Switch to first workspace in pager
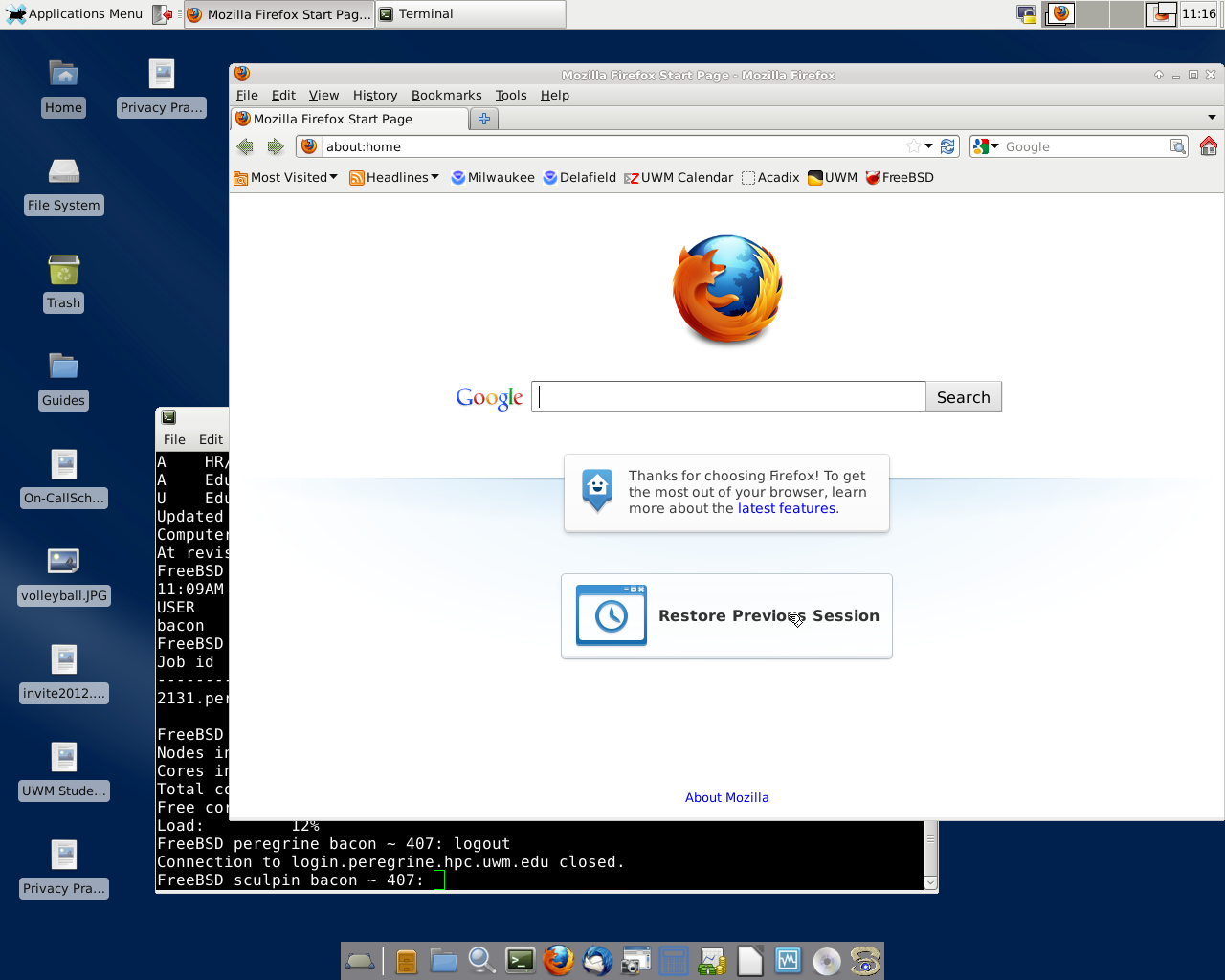 [1059, 14]
